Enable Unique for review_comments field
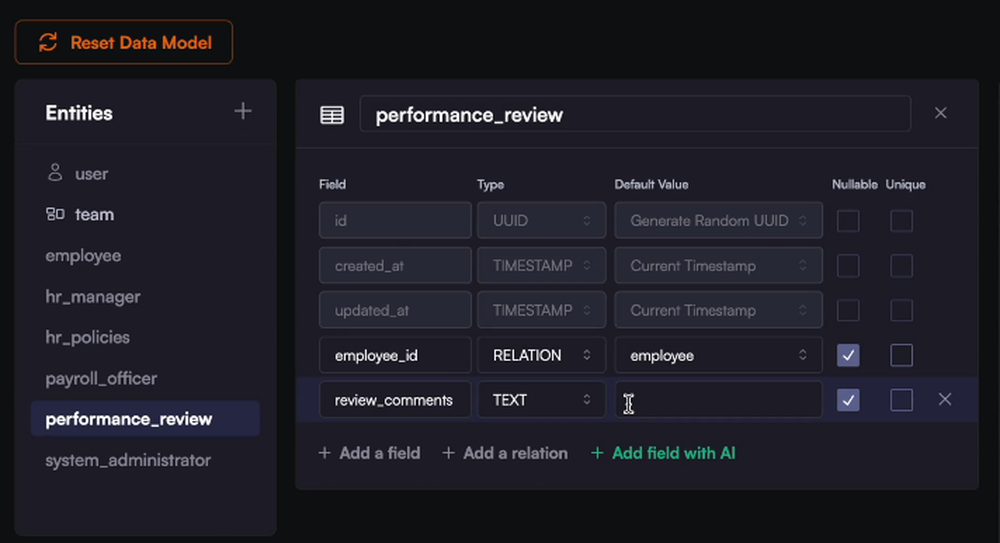Viewport: 1000px width, 543px height. (901, 400)
